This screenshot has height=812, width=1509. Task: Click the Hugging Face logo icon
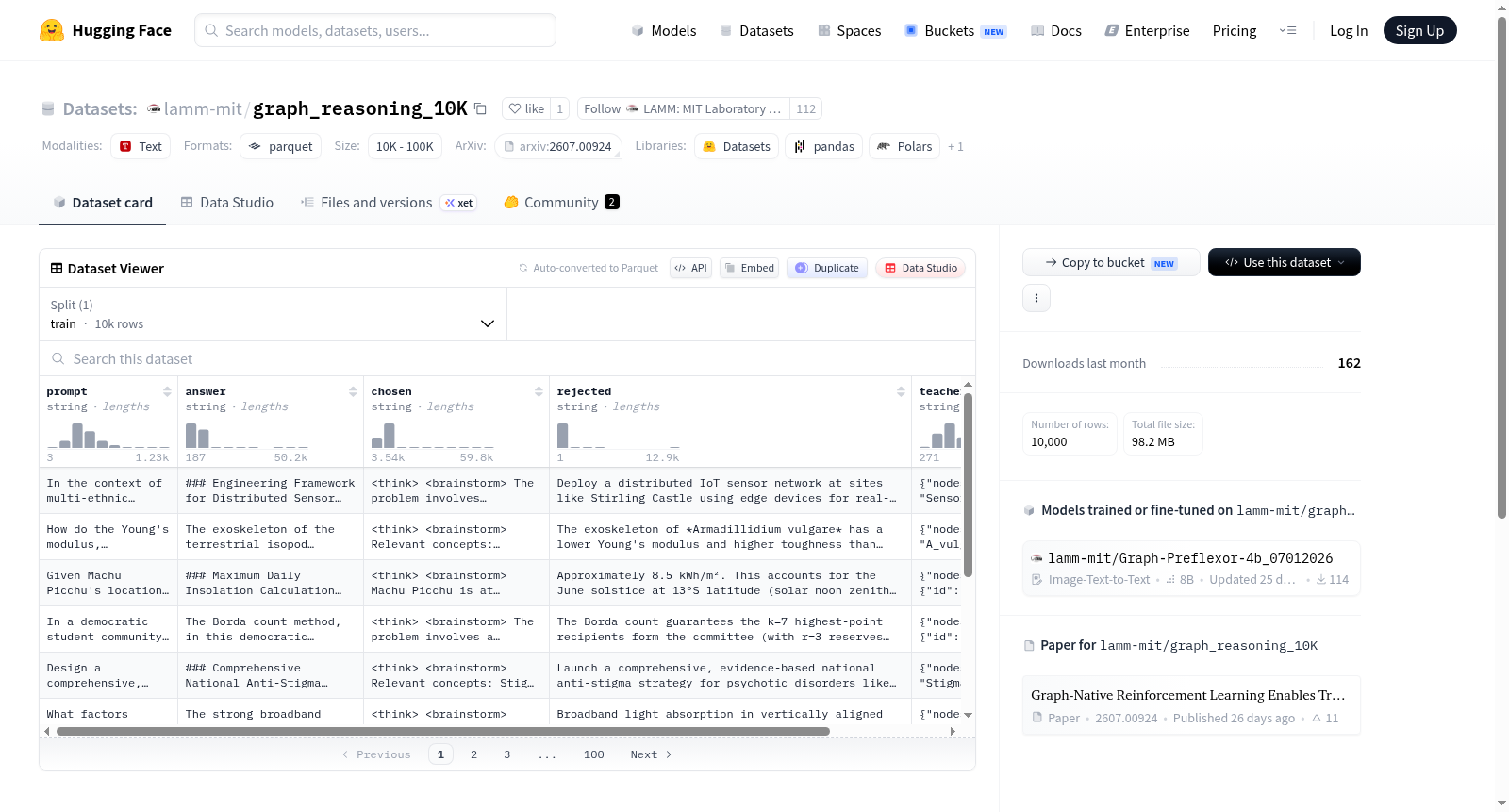[52, 30]
